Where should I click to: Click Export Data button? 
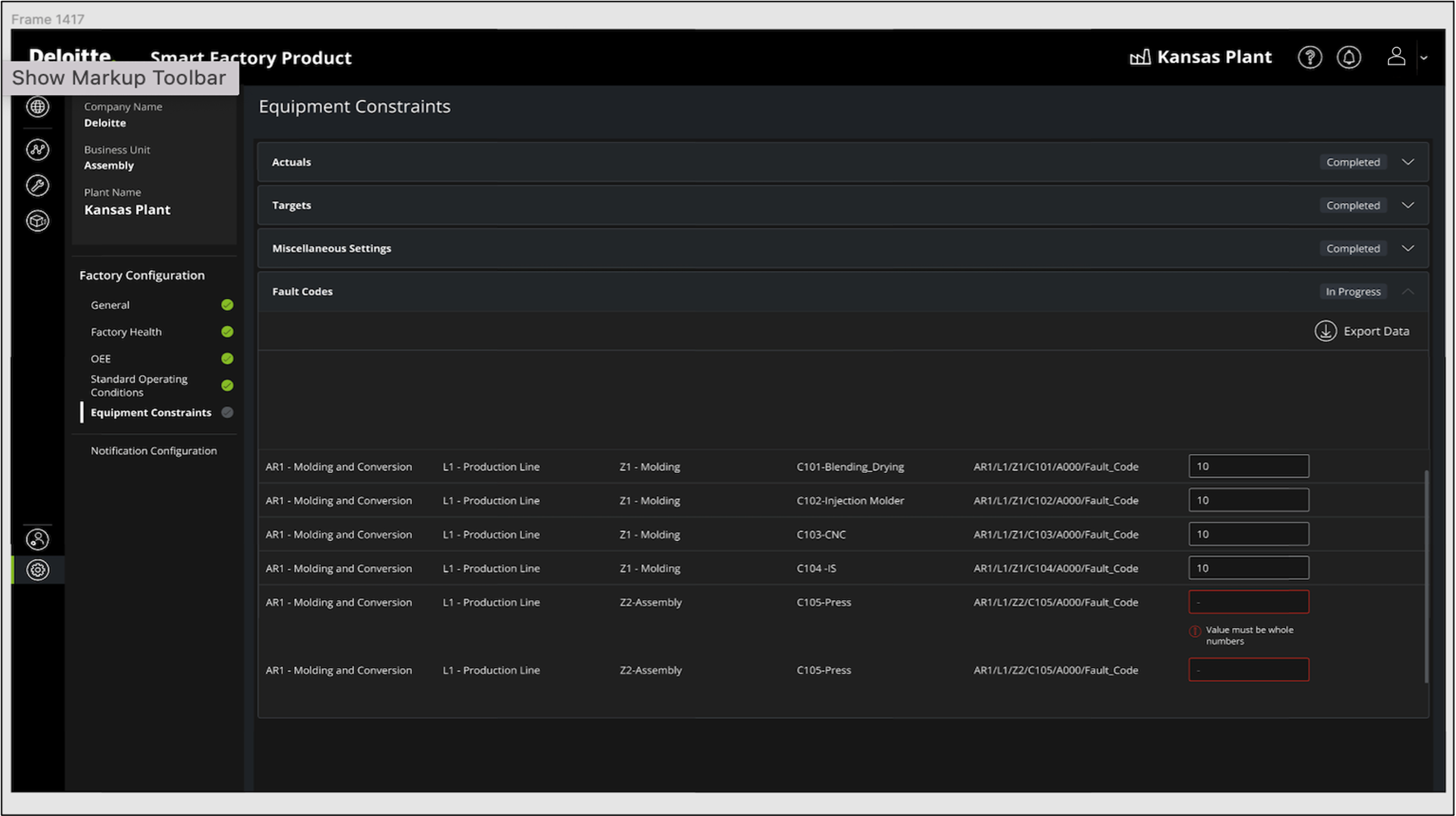(x=1361, y=331)
